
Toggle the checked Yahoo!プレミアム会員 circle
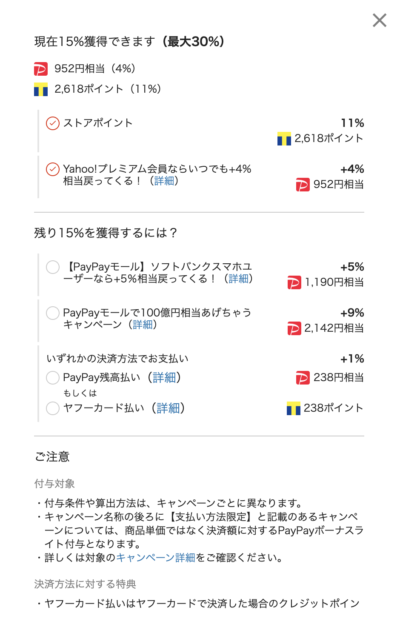53,169
